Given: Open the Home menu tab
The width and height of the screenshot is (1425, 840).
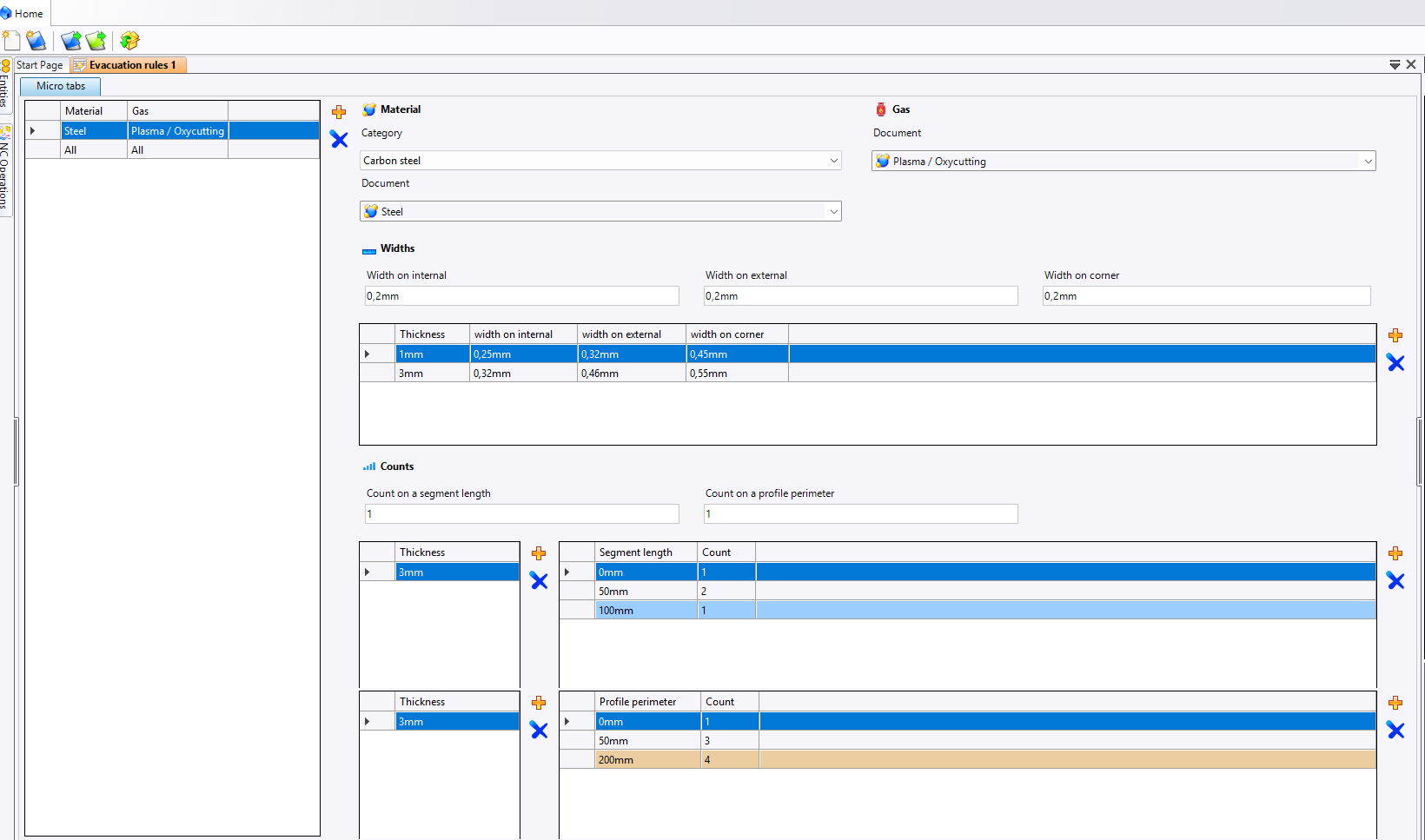Looking at the screenshot, I should 28,14.
